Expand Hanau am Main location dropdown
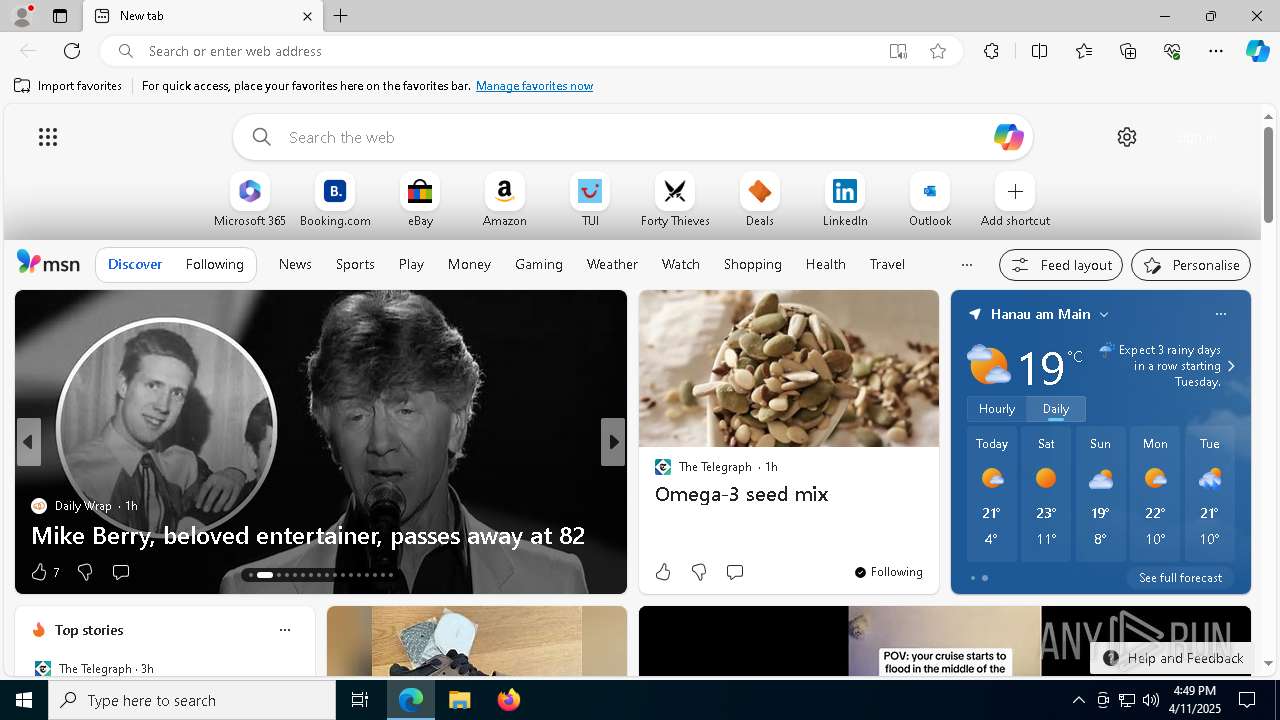This screenshot has width=1280, height=720. click(x=1104, y=314)
